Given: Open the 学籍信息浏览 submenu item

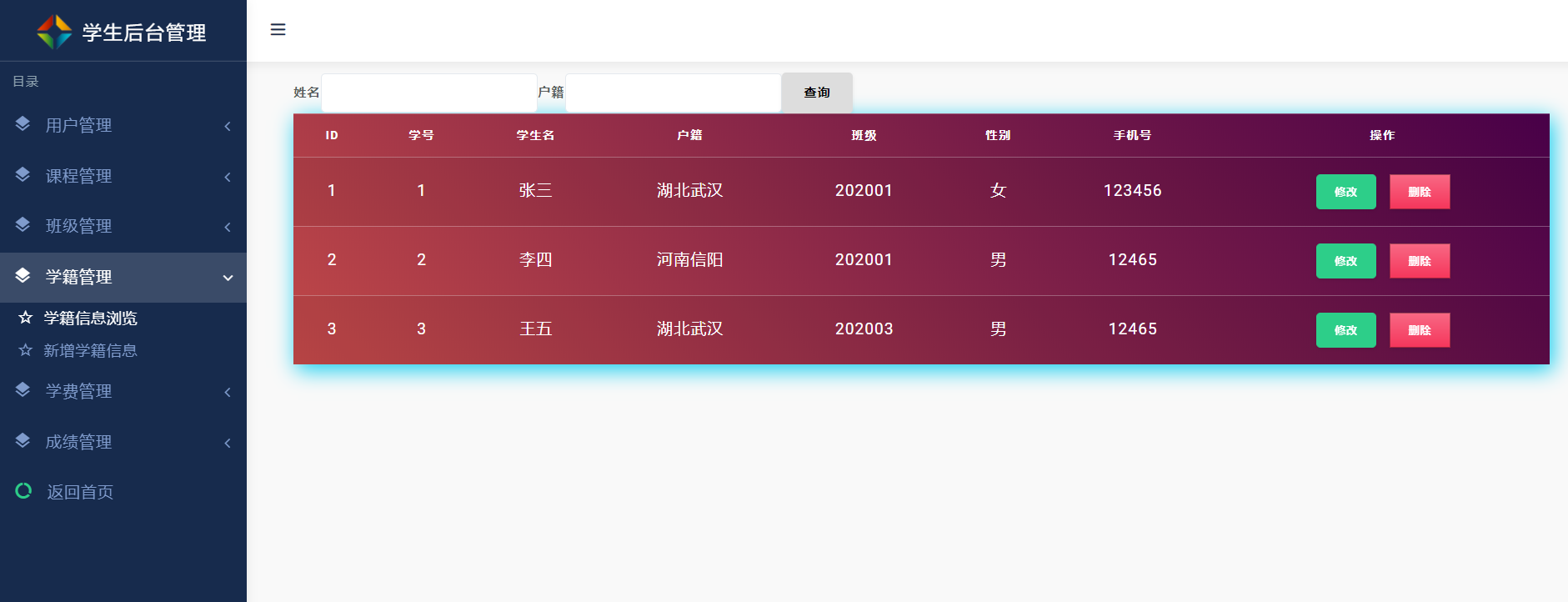Looking at the screenshot, I should tap(90, 318).
